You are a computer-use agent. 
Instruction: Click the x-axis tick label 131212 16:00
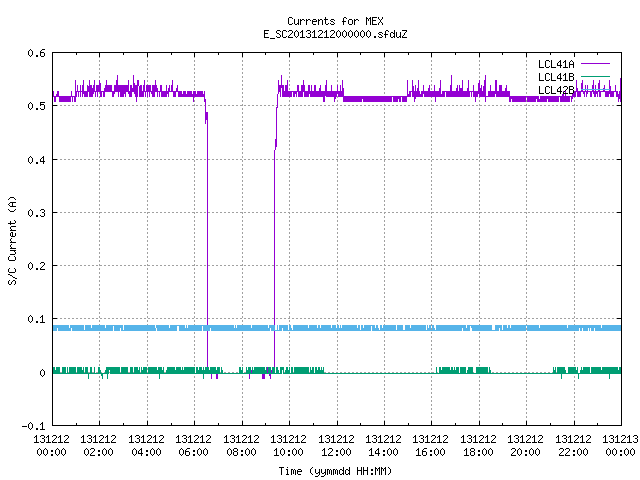[430, 446]
